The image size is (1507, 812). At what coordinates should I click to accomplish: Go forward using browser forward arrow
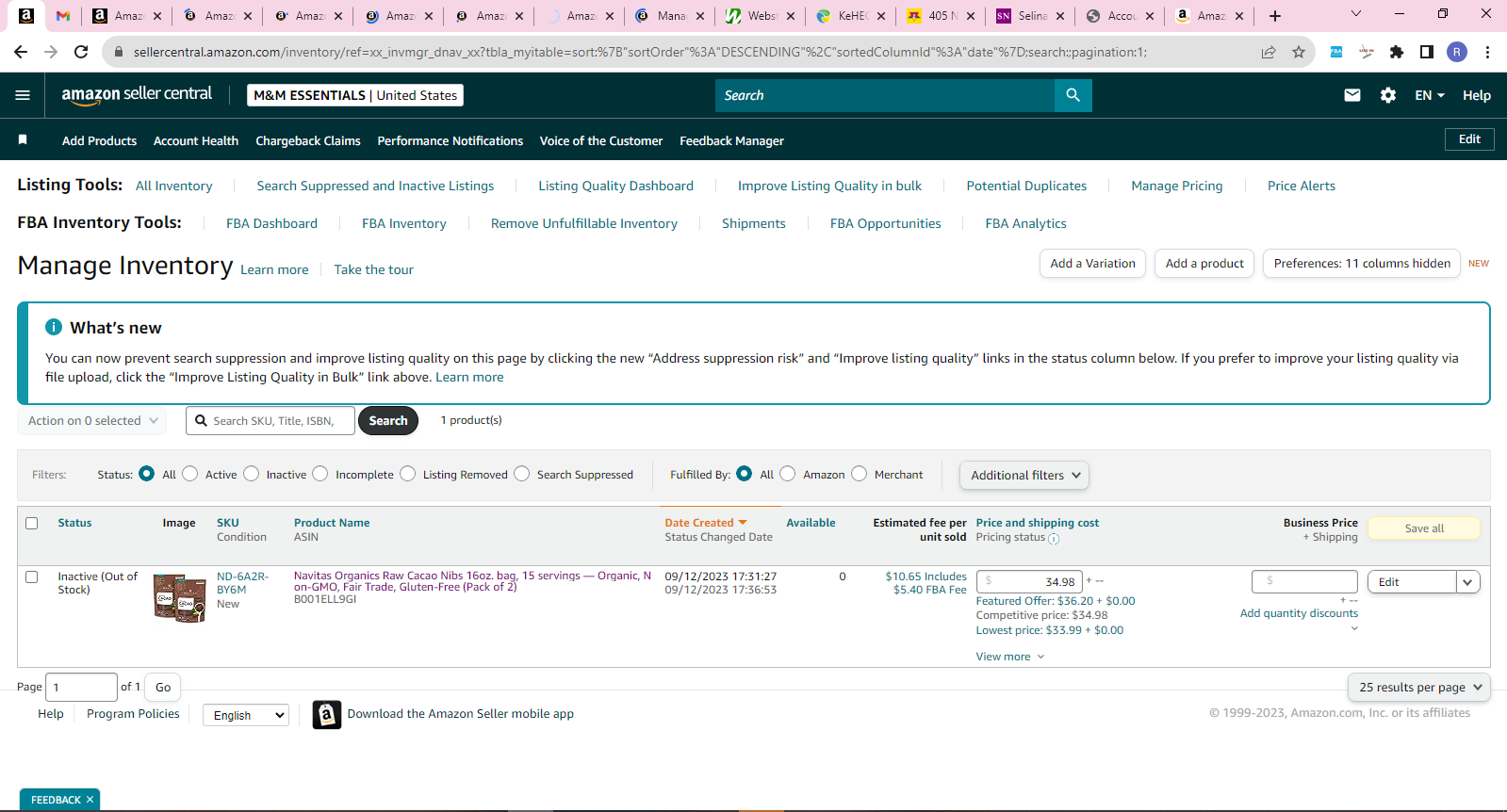coord(52,52)
